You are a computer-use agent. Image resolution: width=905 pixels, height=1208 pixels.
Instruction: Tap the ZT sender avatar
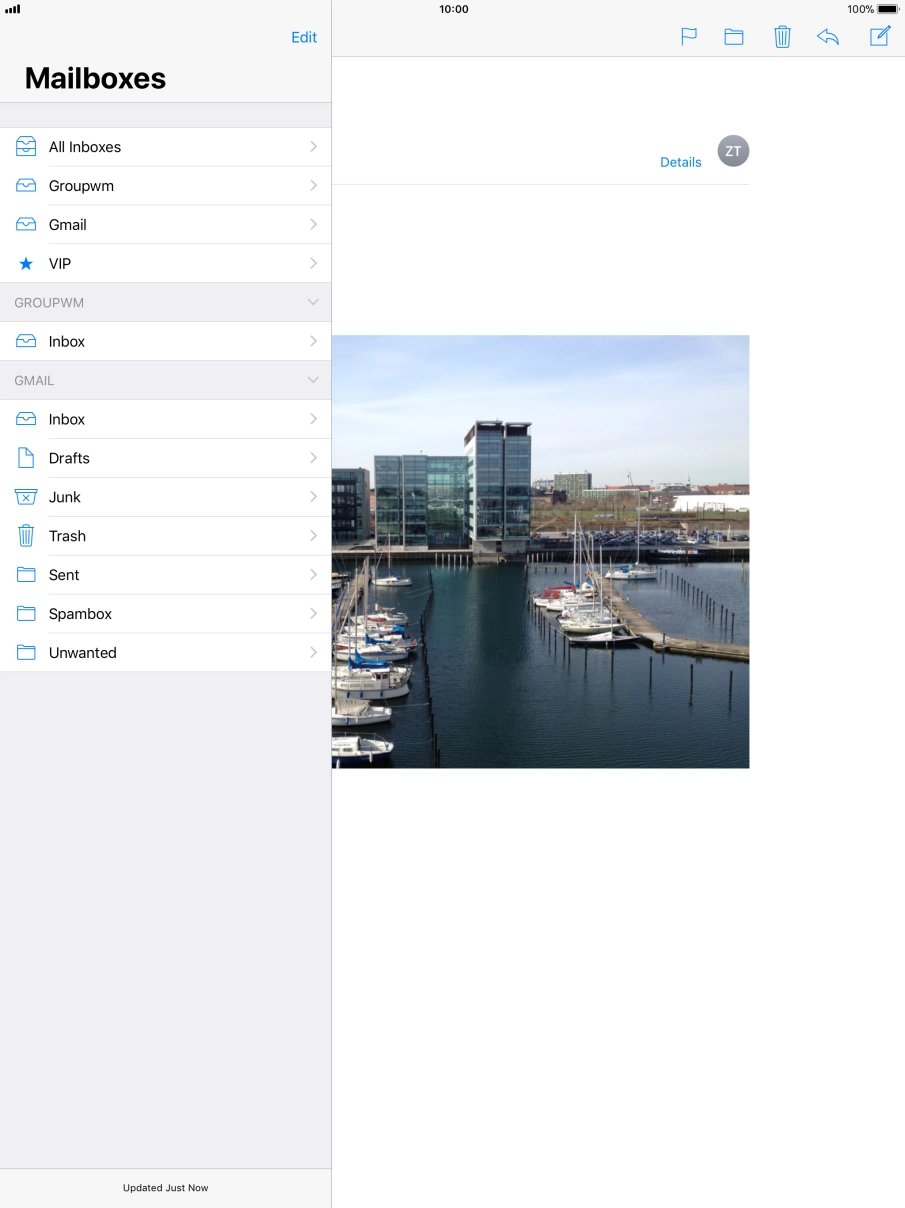733,151
